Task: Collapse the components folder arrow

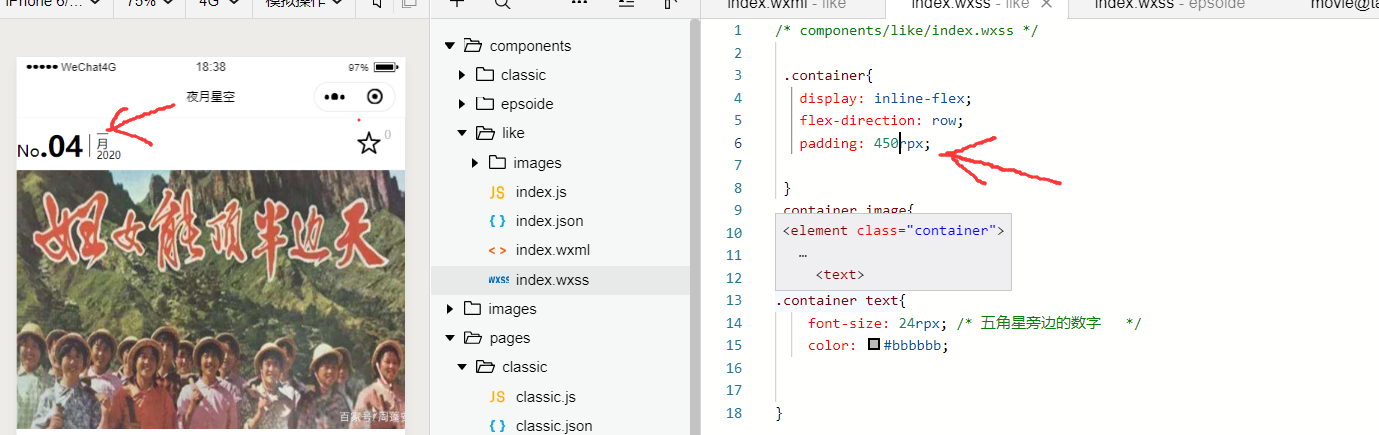Action: 449,46
